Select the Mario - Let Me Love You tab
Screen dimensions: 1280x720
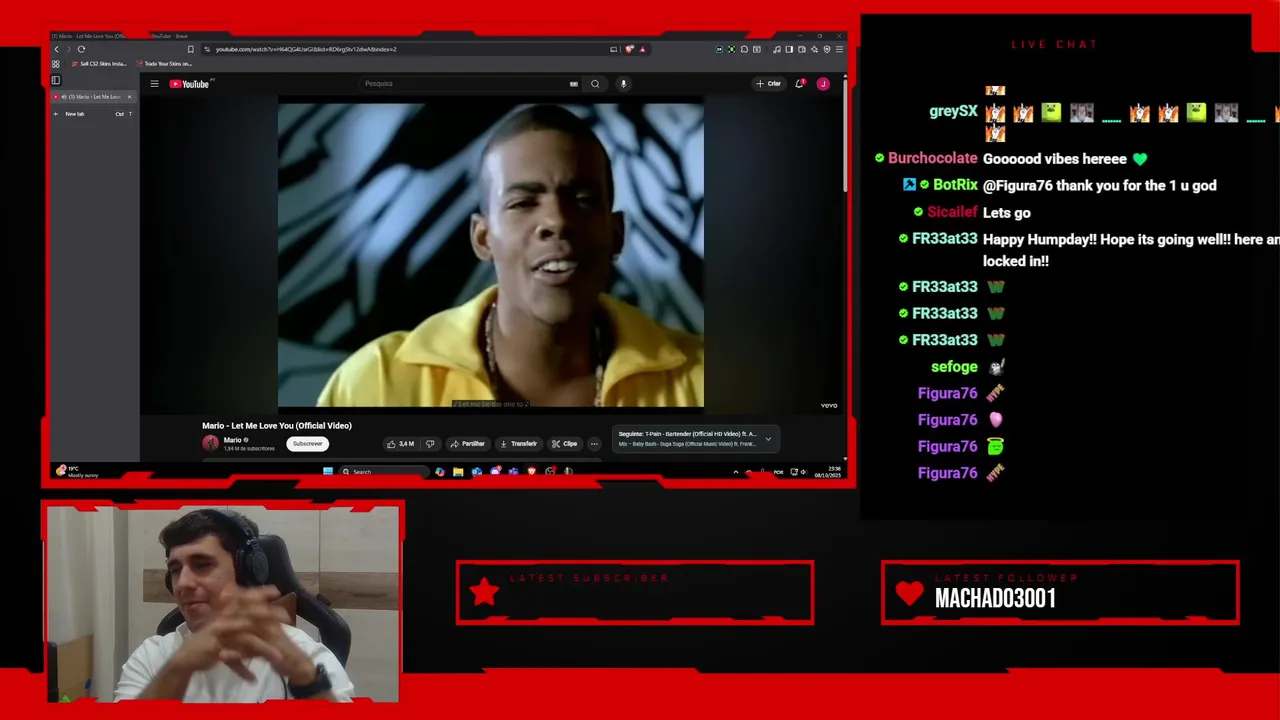(x=92, y=97)
